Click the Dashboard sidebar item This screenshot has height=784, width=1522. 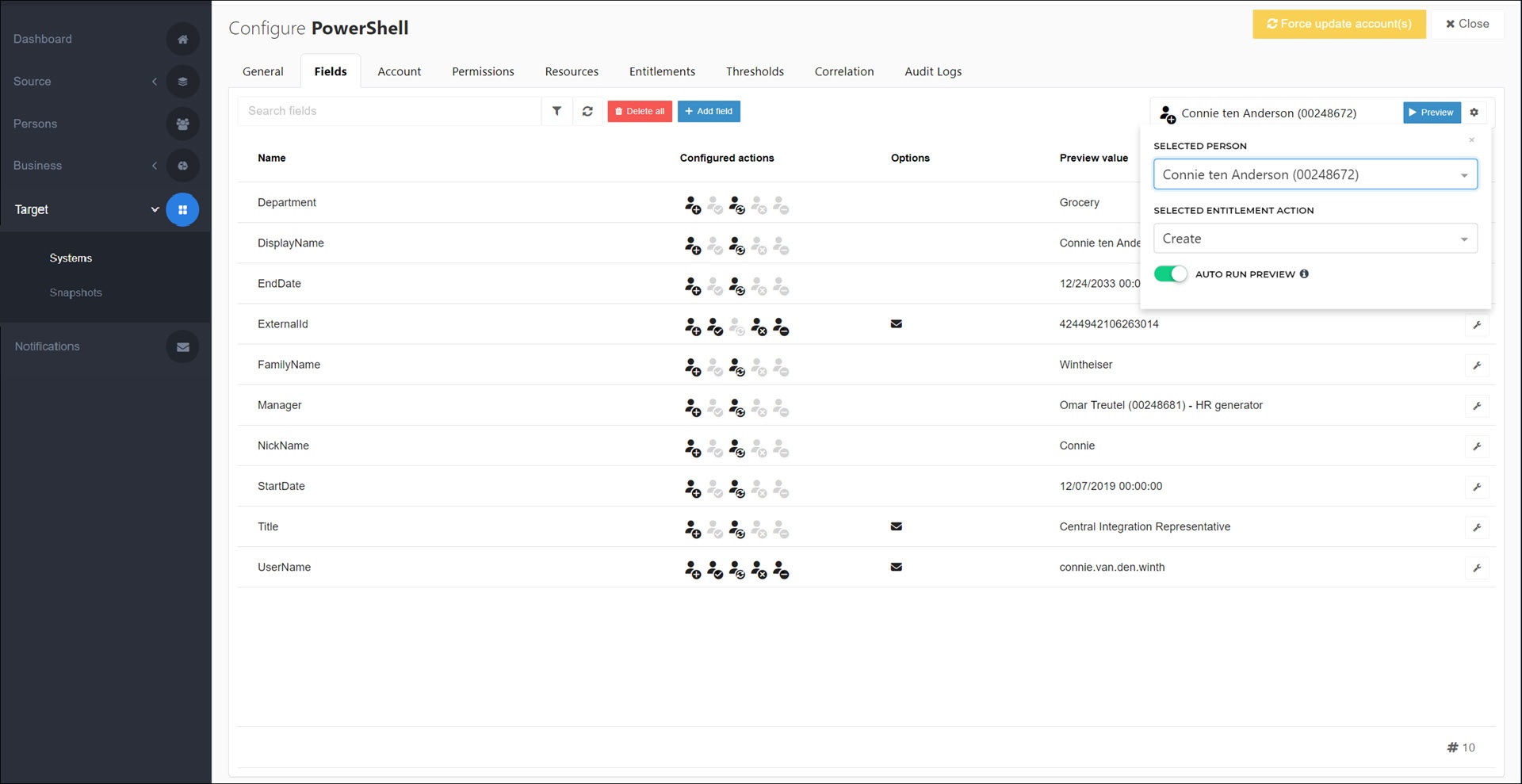pyautogui.click(x=42, y=39)
